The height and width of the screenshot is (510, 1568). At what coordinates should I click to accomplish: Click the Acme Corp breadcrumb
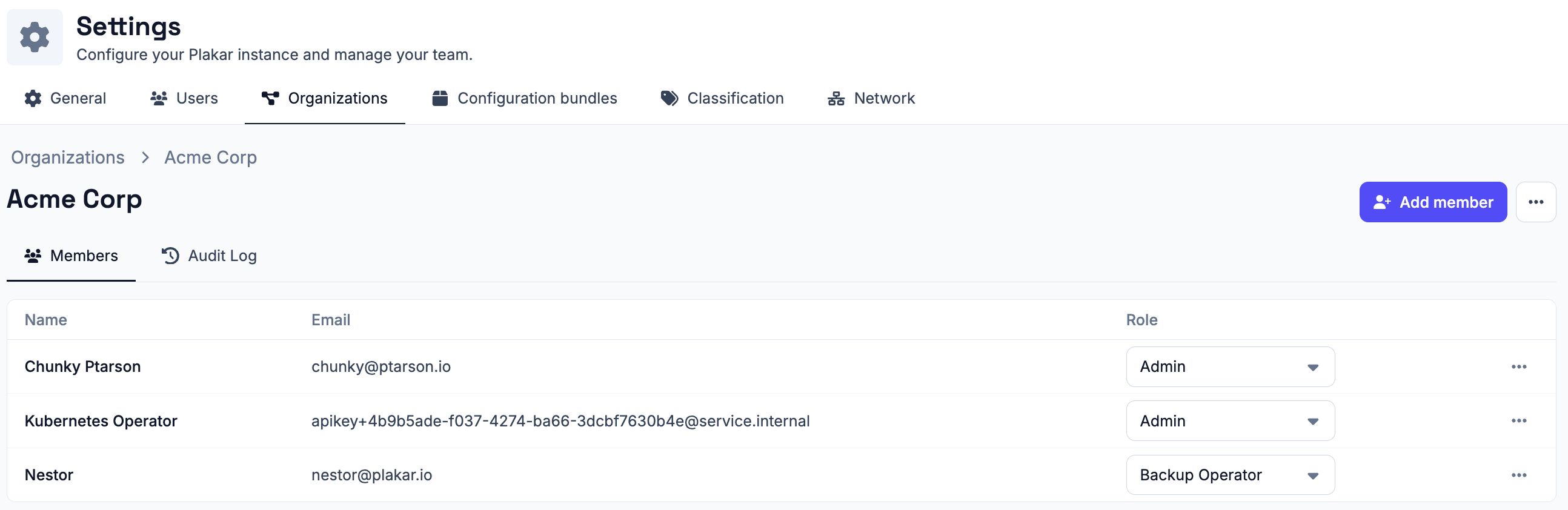click(x=211, y=157)
